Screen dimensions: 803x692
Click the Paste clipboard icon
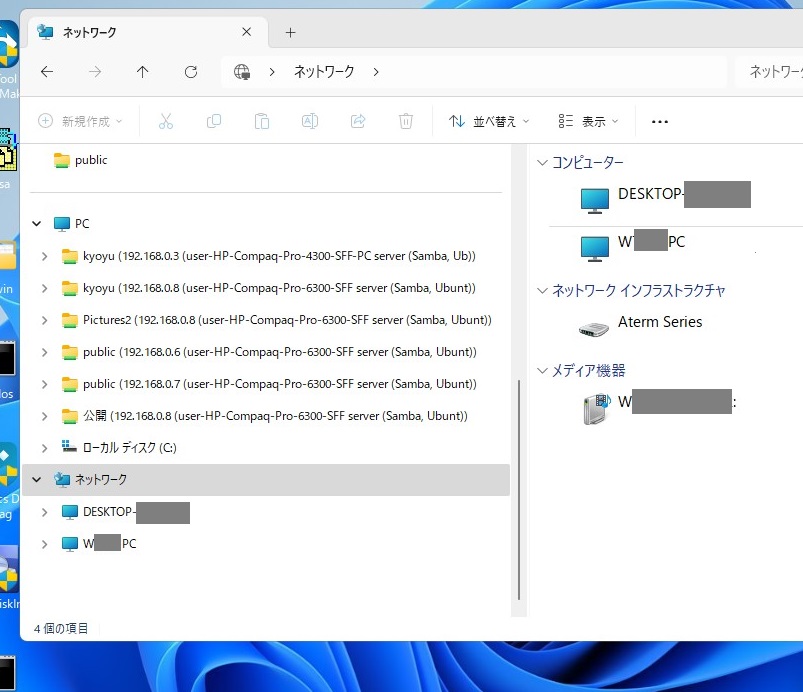262,121
